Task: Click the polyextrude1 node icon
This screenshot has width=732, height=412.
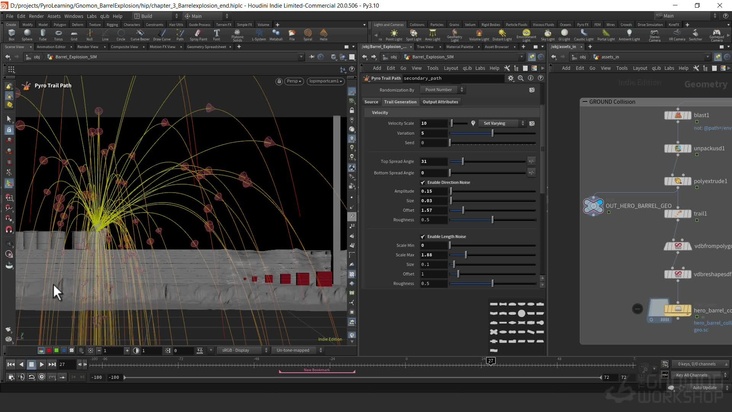Action: pyautogui.click(x=678, y=181)
